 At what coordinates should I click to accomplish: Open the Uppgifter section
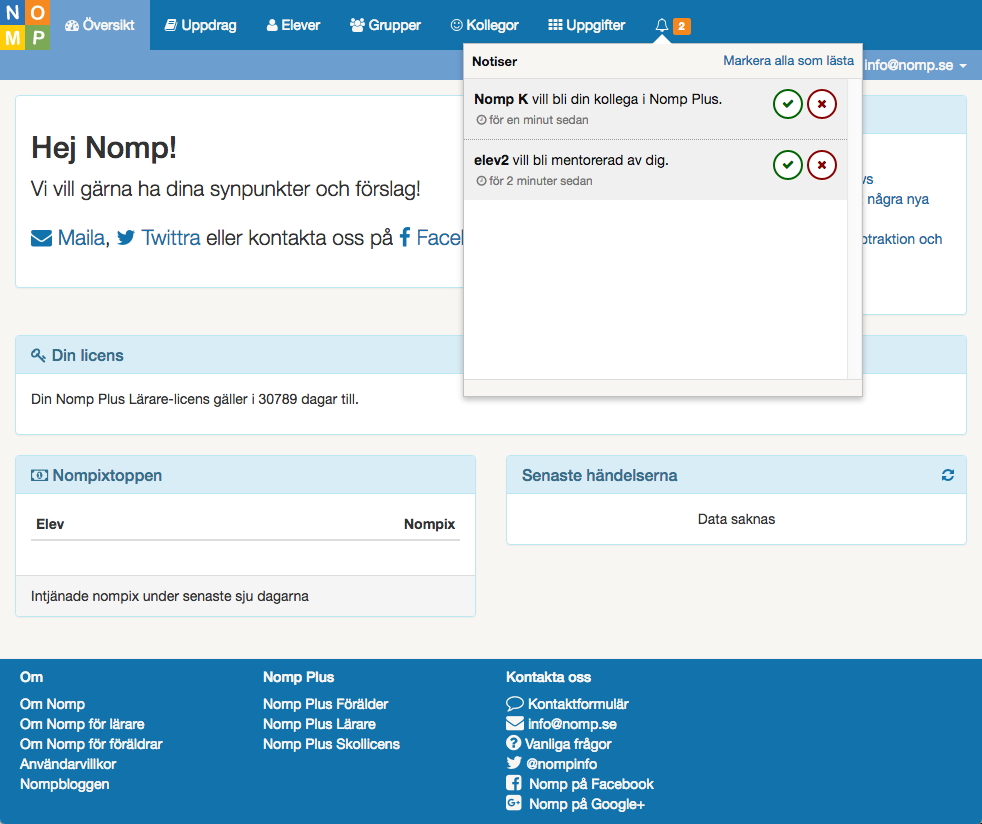click(586, 25)
